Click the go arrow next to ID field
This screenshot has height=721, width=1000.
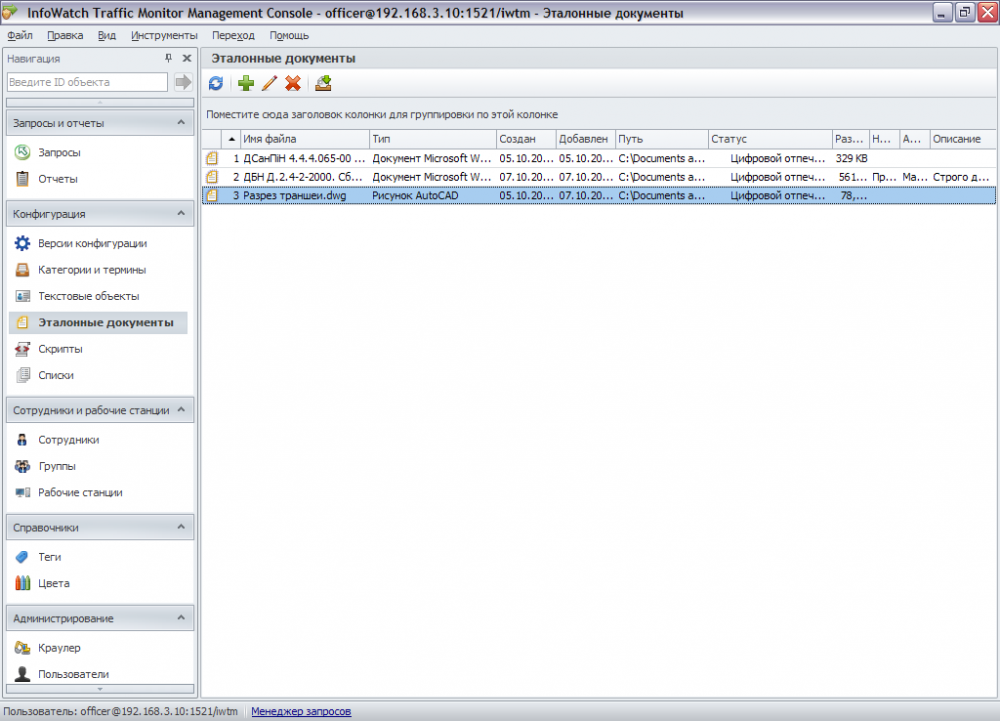coord(183,82)
